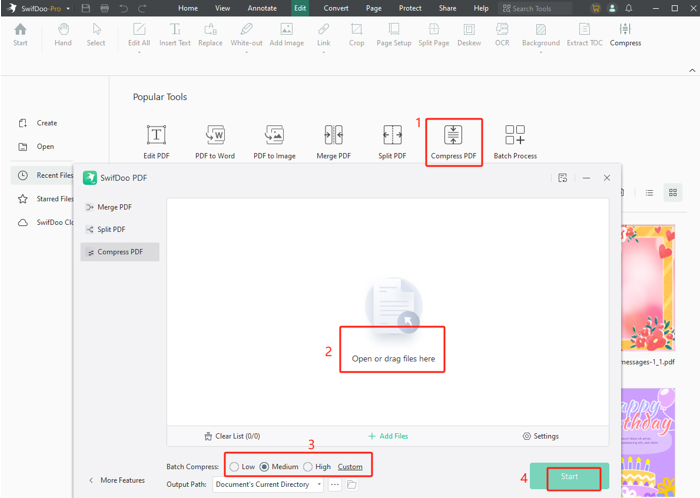700x498 pixels.
Task: Click the Add Image tool
Action: click(x=287, y=35)
